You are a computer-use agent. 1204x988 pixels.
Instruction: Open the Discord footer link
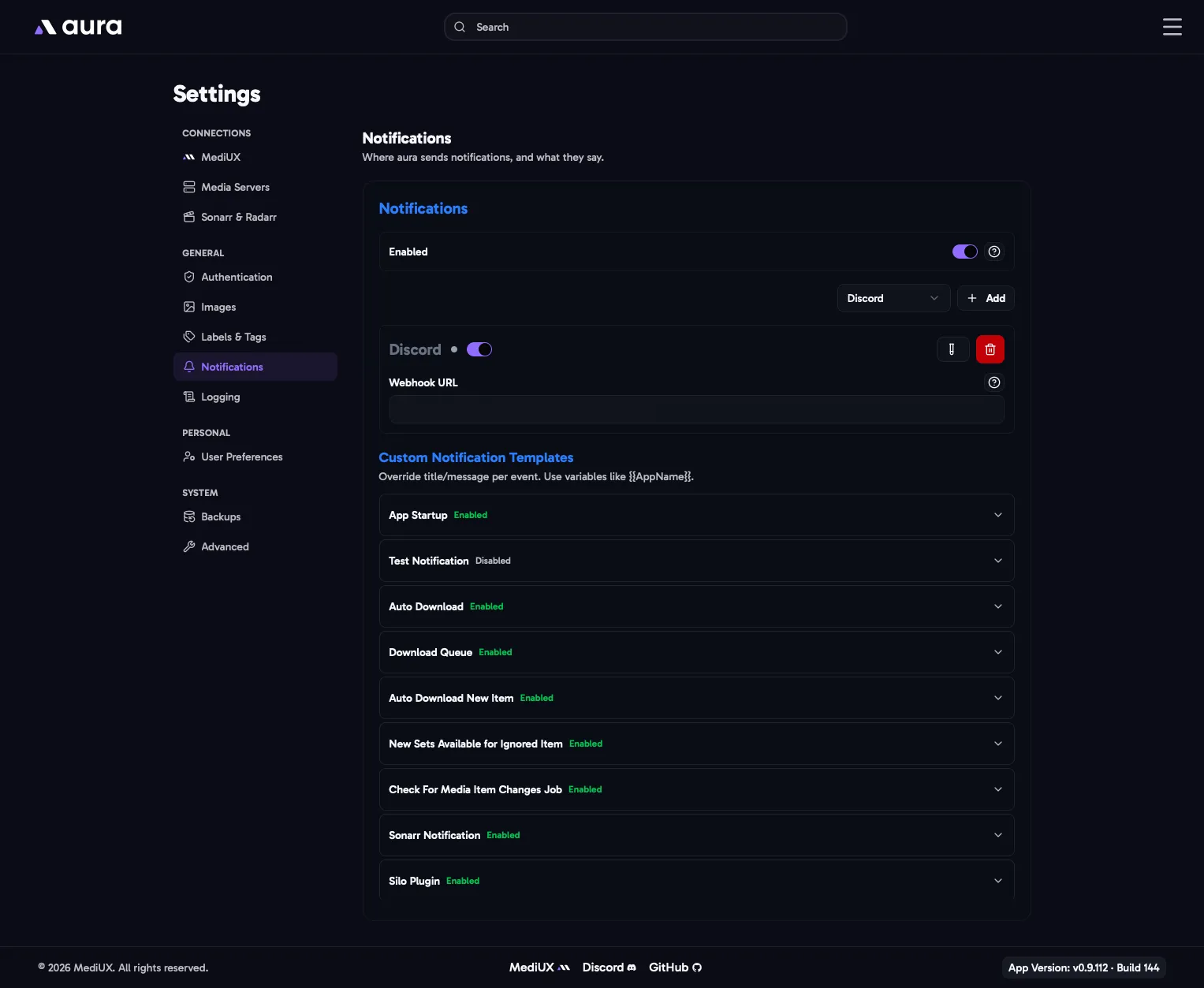tap(609, 967)
